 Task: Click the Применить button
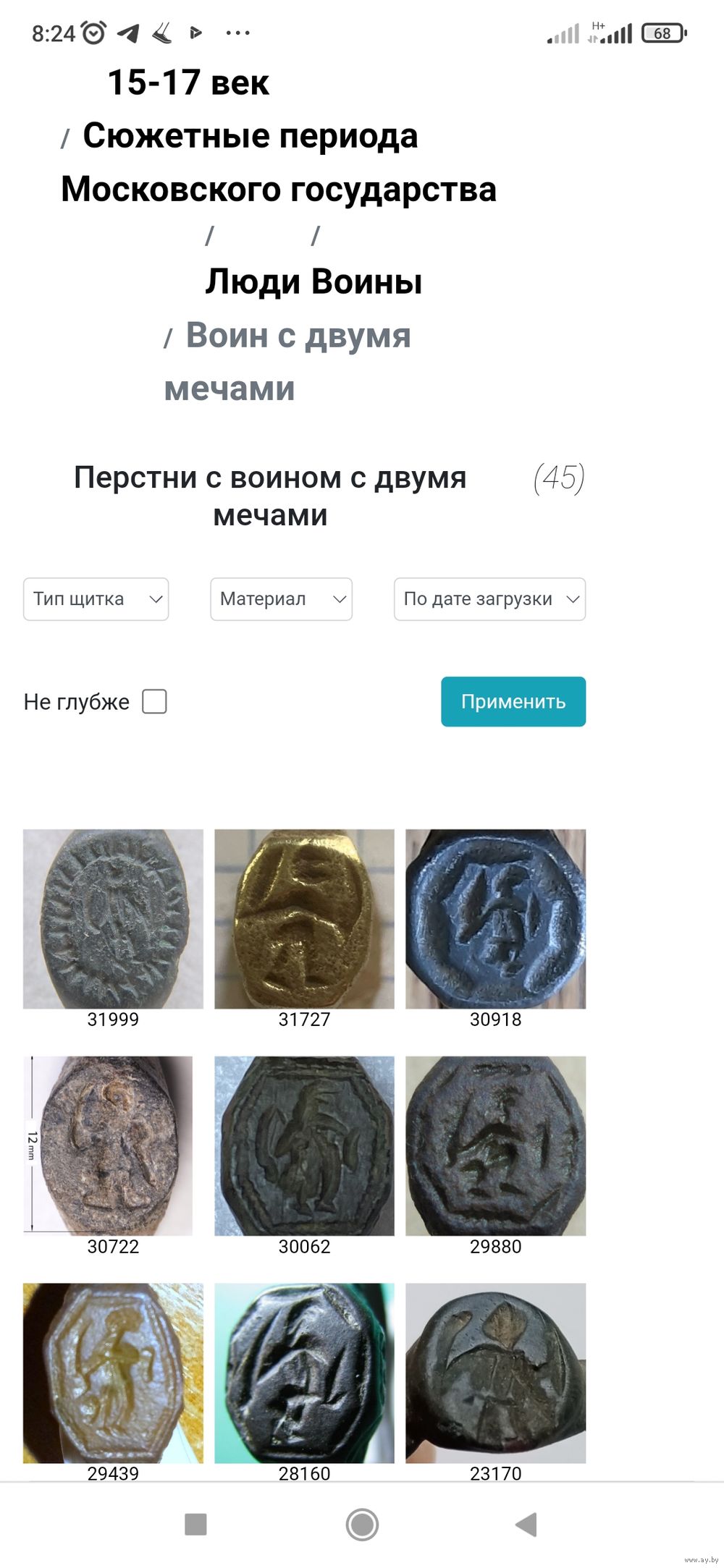point(513,701)
